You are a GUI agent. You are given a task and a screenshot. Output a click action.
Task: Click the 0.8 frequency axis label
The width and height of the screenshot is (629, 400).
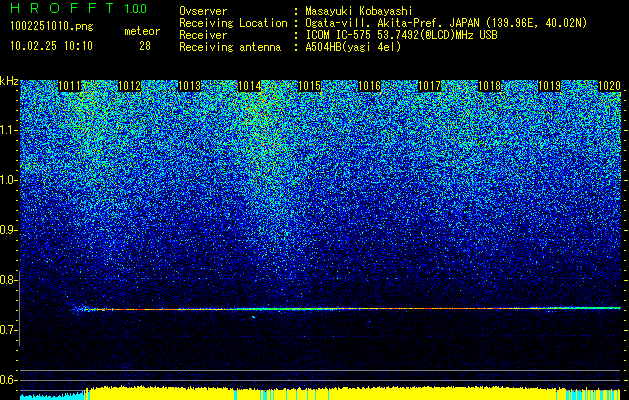pos(8,280)
